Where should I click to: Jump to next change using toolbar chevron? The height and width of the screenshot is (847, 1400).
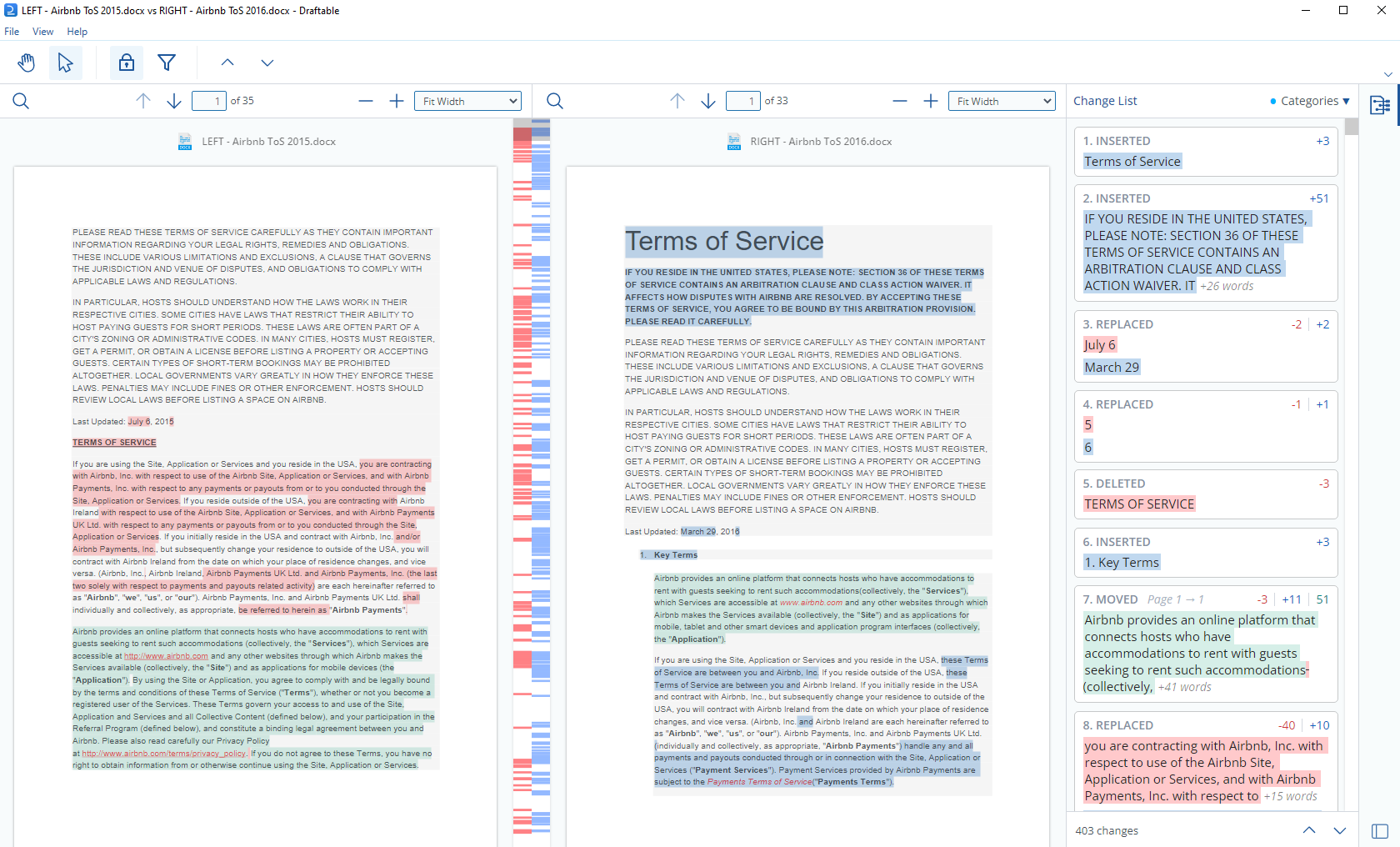pos(267,63)
